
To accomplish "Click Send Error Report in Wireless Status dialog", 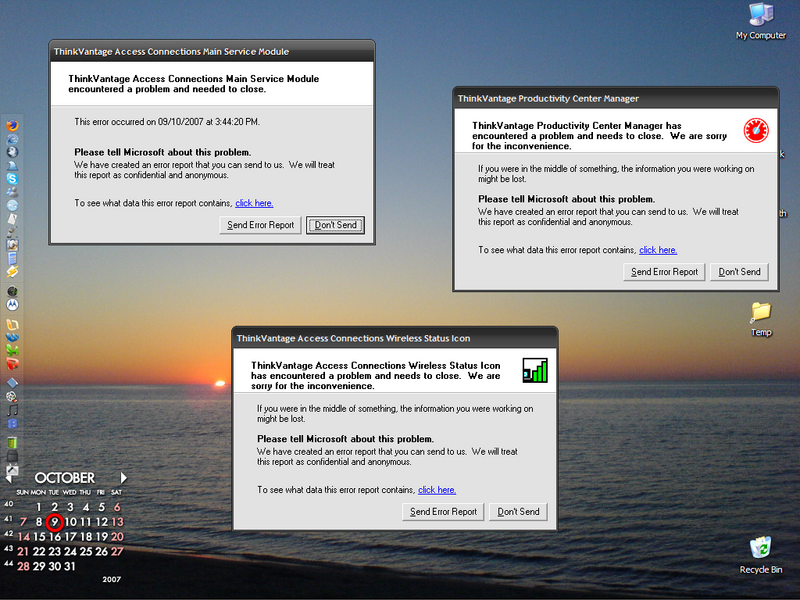I will coord(443,512).
